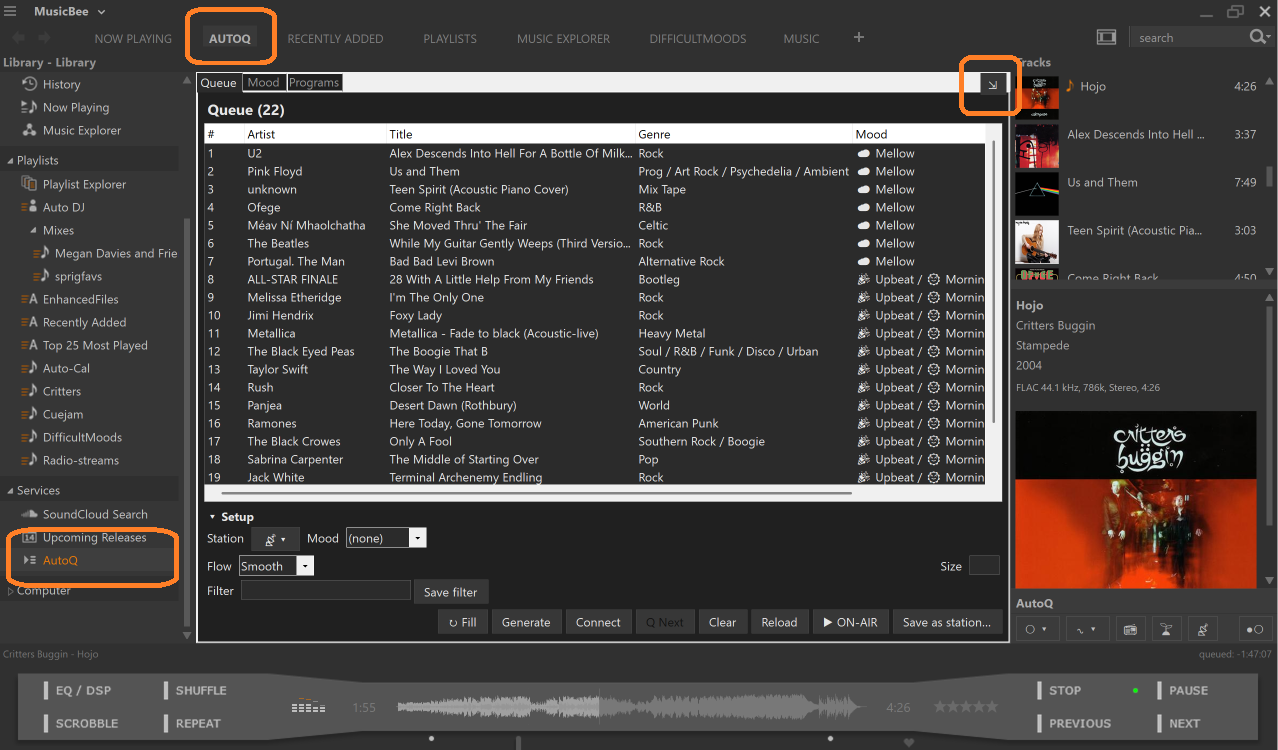Click the Connect button
The height and width of the screenshot is (750, 1278).
pos(598,622)
